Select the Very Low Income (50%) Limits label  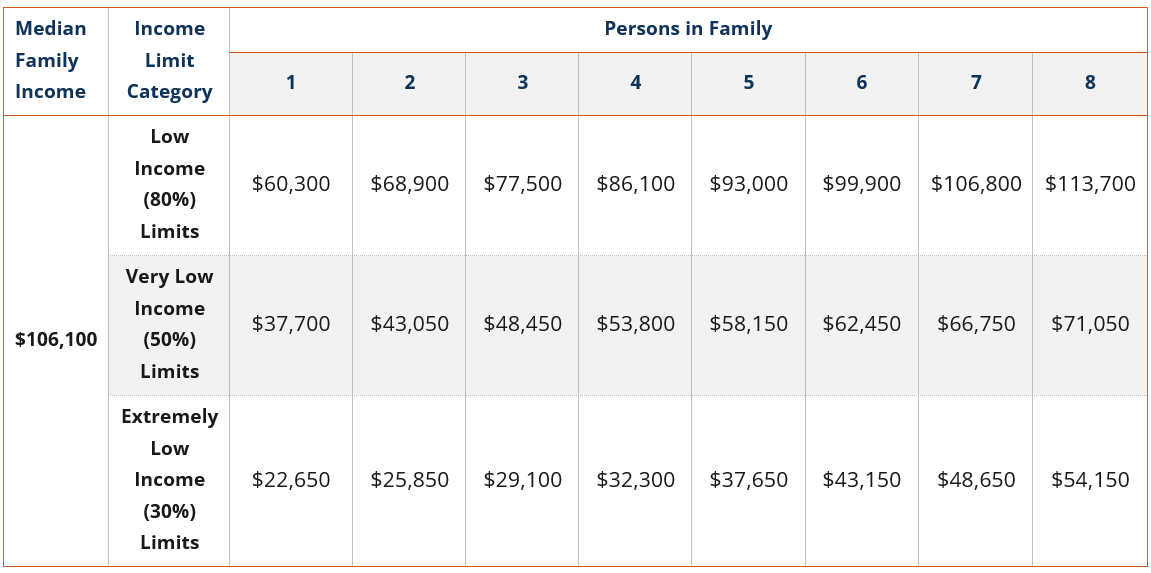[x=169, y=324]
